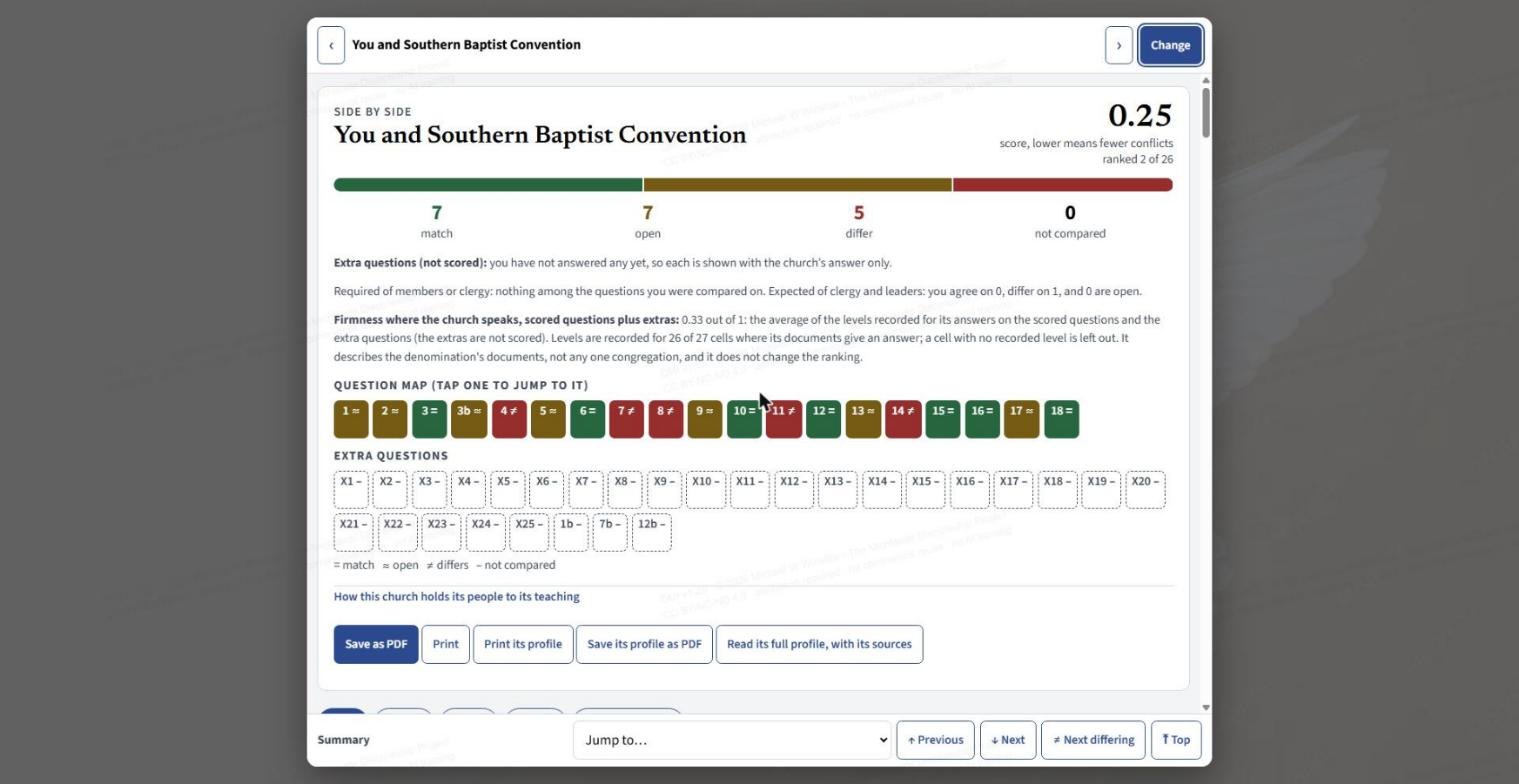
Task: Open the Jump to dropdown
Action: [x=732, y=741]
